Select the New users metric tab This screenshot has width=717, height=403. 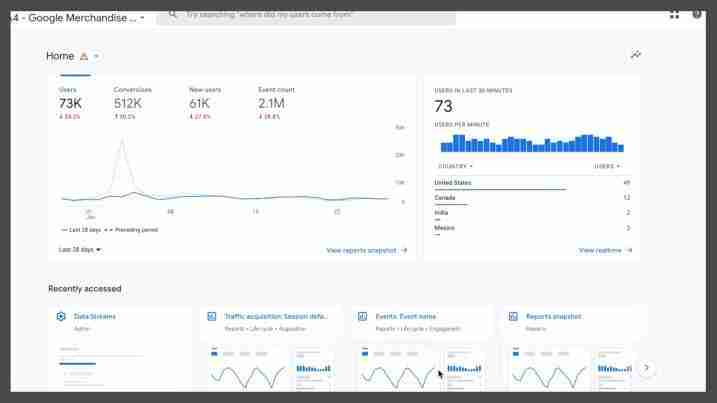tap(205, 103)
